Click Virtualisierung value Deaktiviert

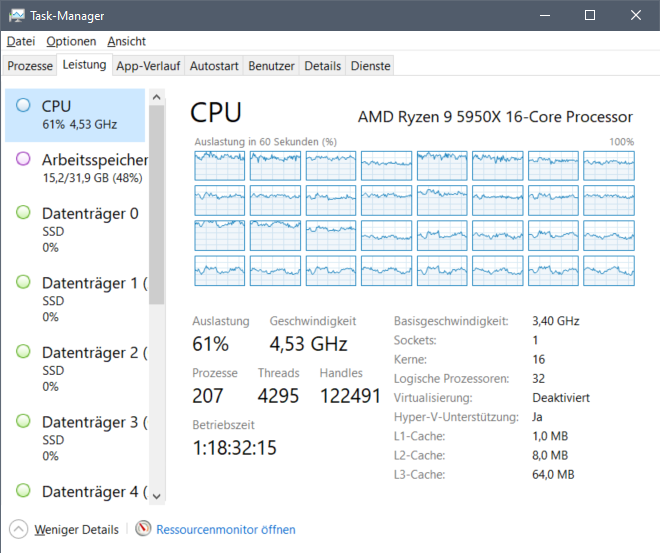(561, 398)
